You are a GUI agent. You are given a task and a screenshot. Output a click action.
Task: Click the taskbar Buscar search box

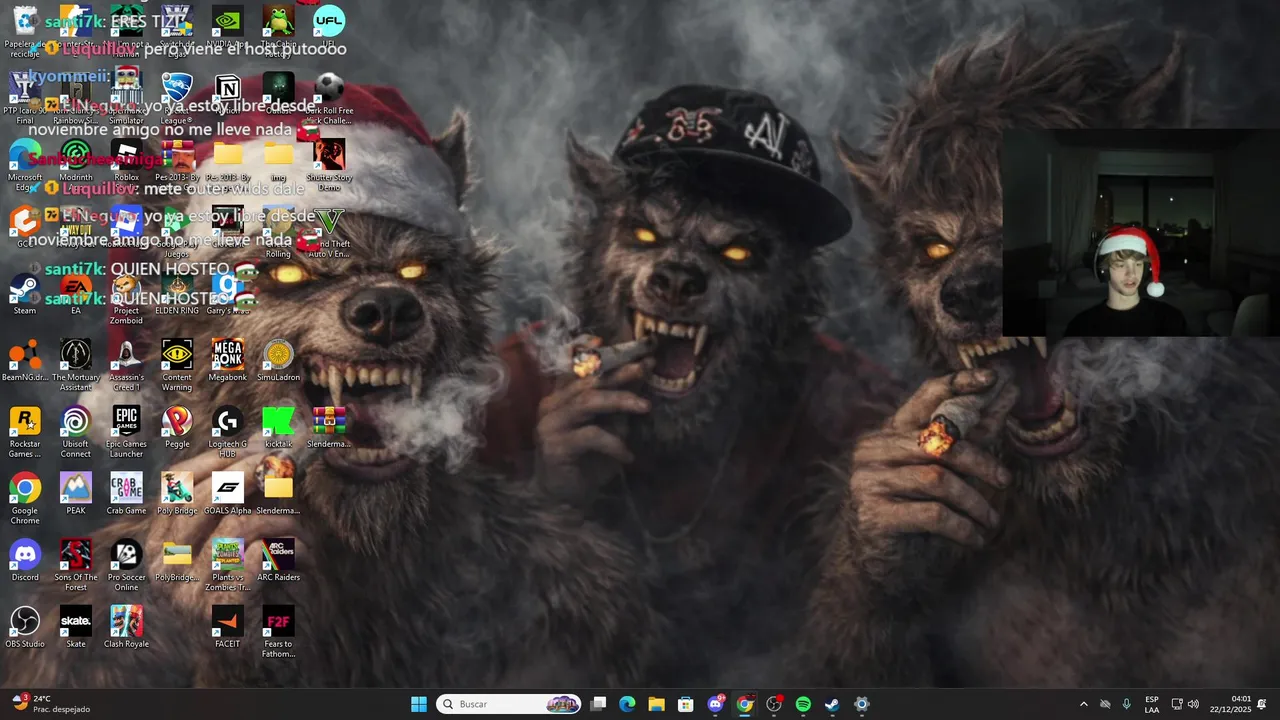[x=509, y=704]
